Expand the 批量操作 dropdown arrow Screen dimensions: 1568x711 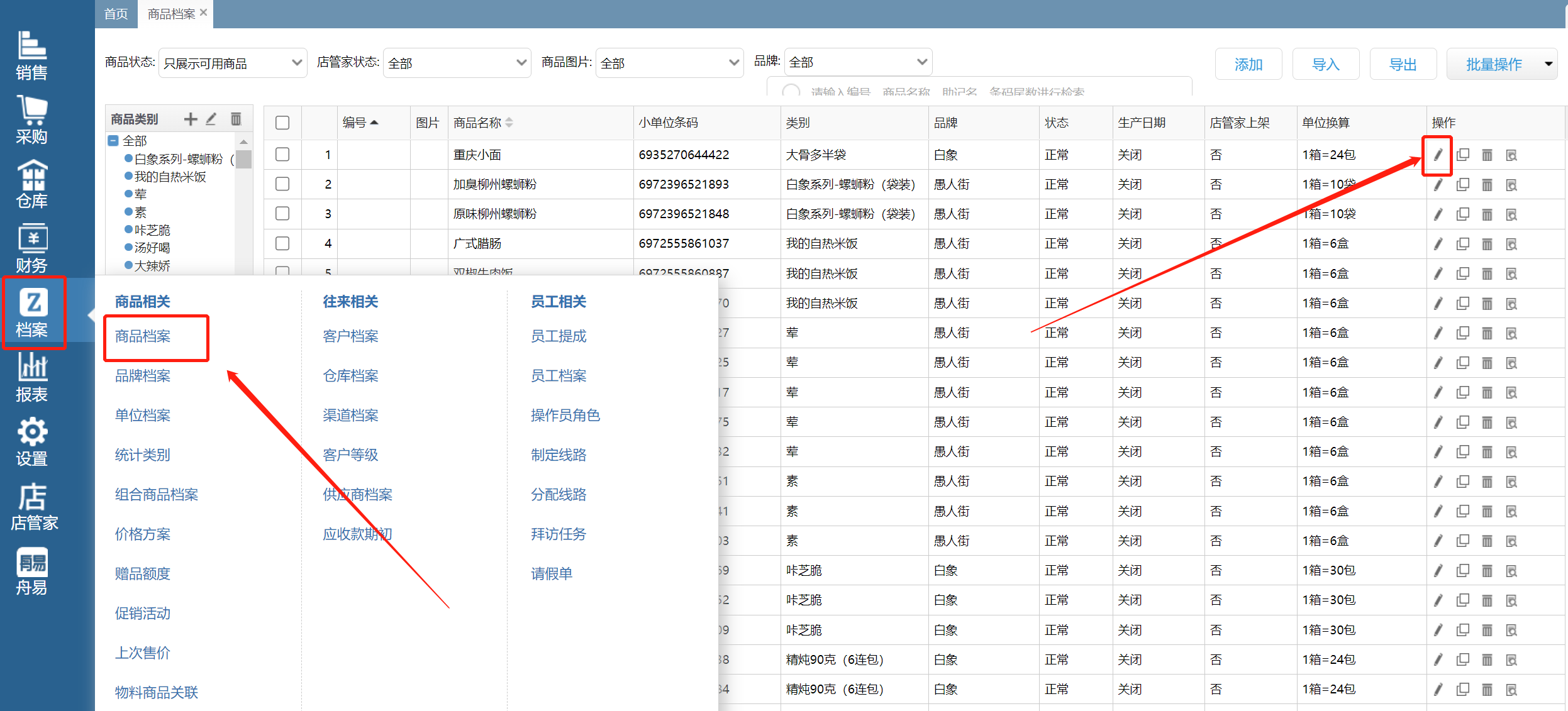click(x=1549, y=63)
